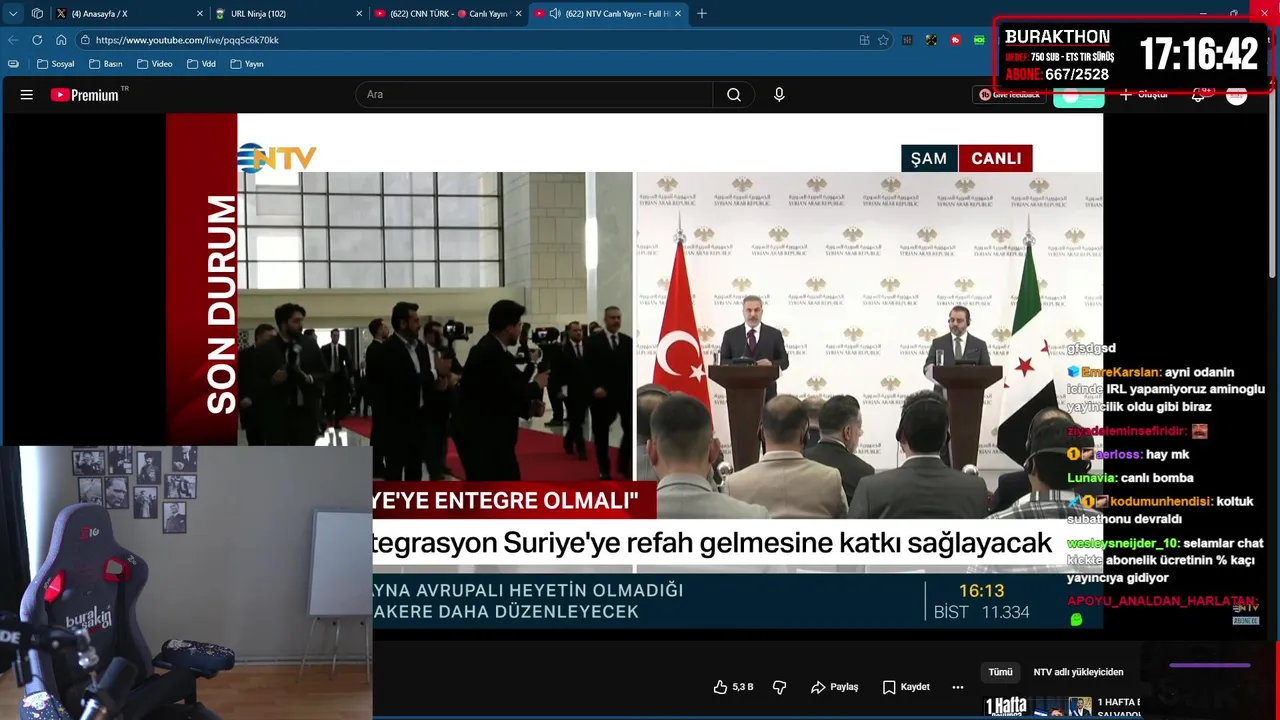This screenshot has width=1280, height=720.
Task: Open the Oluştur create menu
Action: tap(1144, 95)
